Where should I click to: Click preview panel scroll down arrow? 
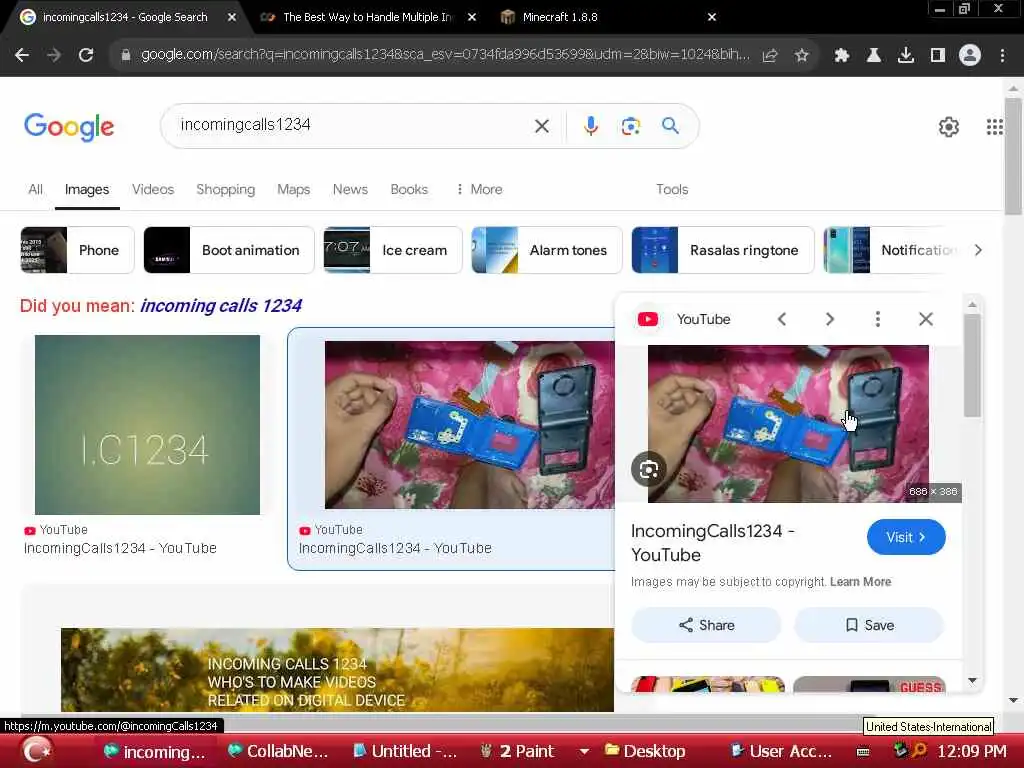[972, 680]
